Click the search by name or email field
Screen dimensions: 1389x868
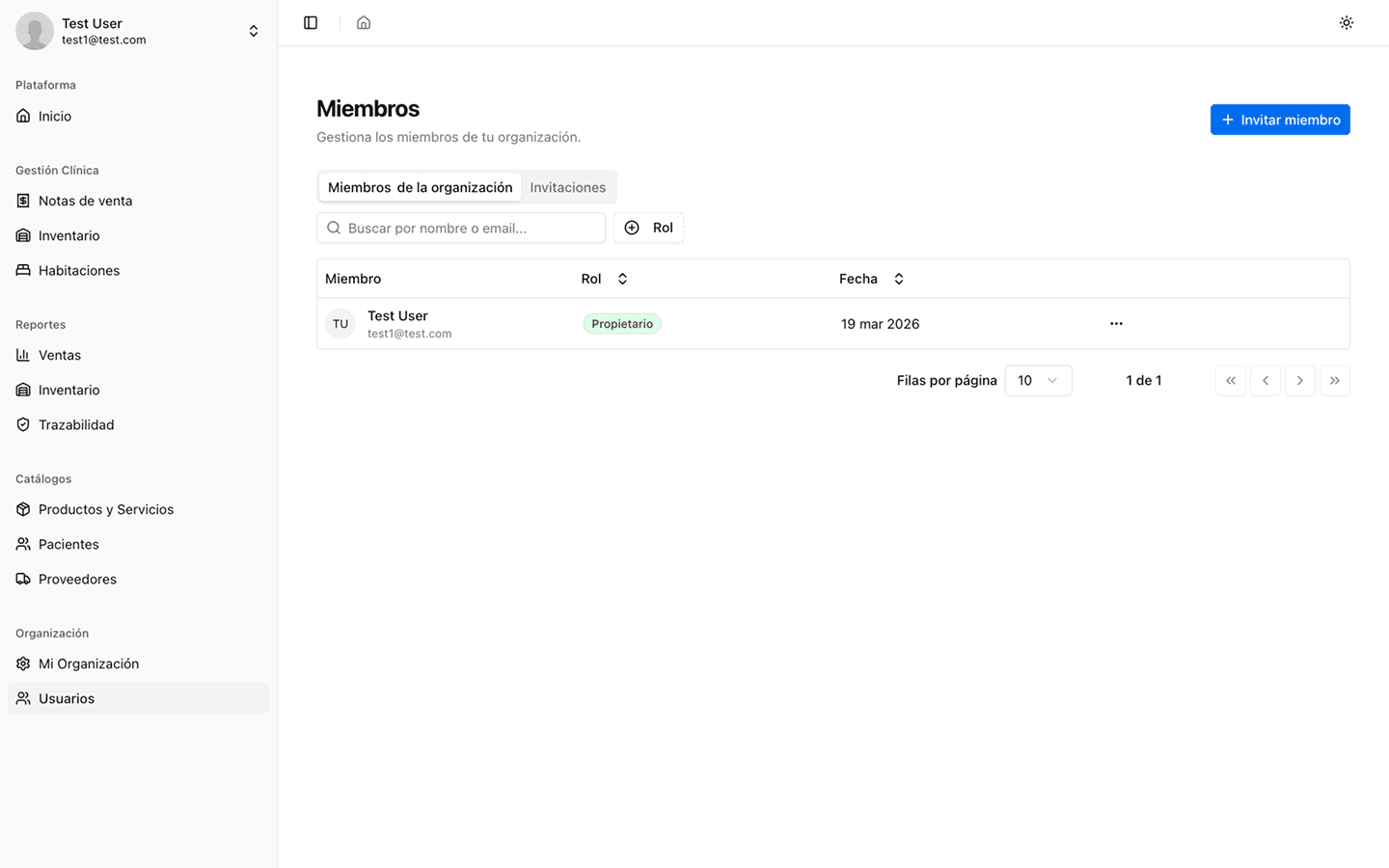(x=460, y=228)
